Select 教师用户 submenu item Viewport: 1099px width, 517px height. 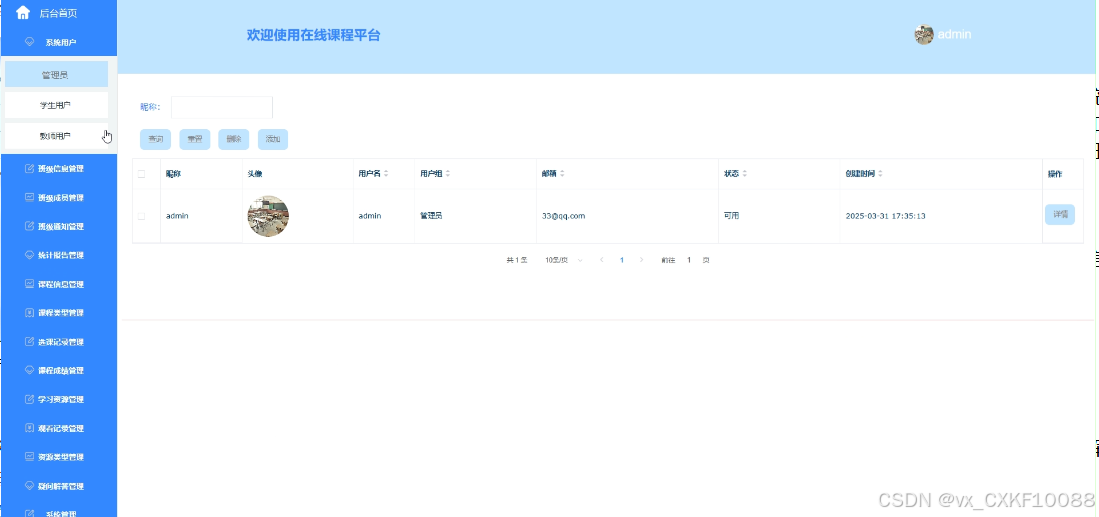pyautogui.click(x=56, y=136)
